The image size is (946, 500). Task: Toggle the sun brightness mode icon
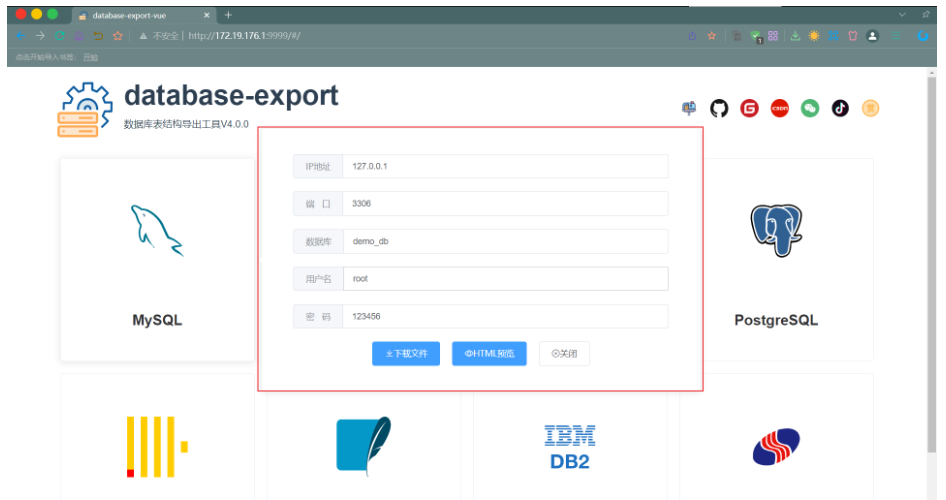tap(814, 36)
